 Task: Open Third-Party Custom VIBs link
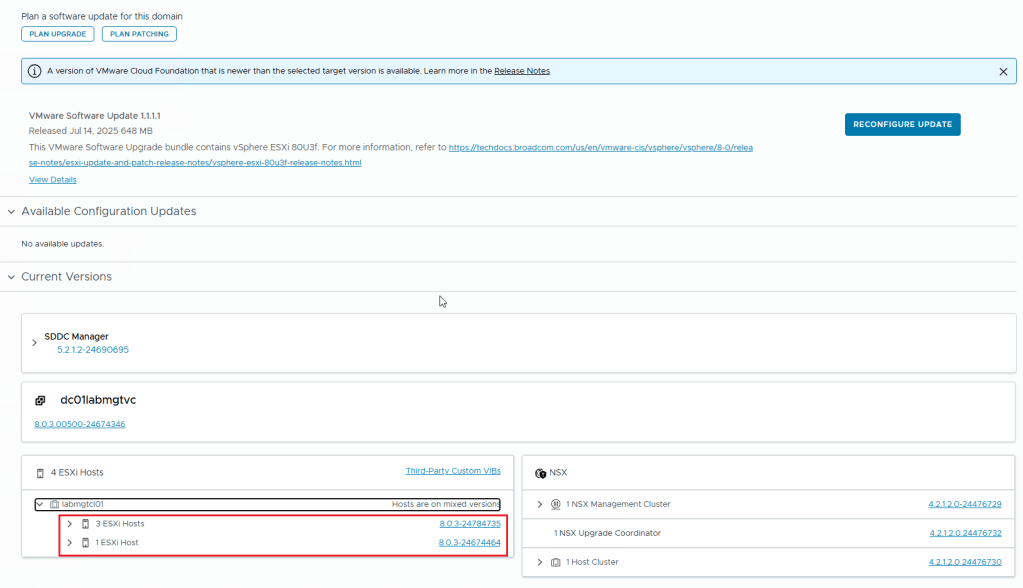[x=452, y=471]
